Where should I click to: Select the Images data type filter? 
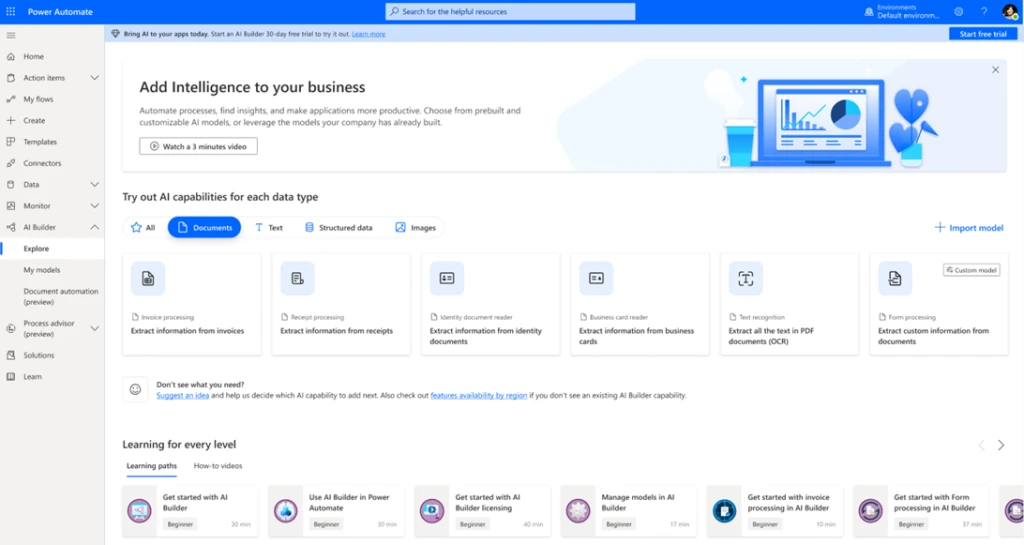pos(415,228)
